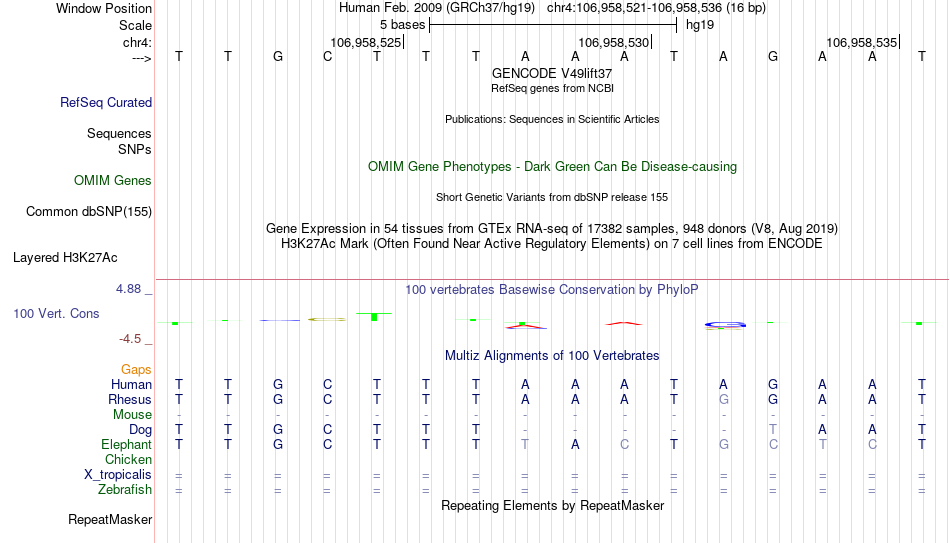Click the only A base in Elephant row

[575, 444]
